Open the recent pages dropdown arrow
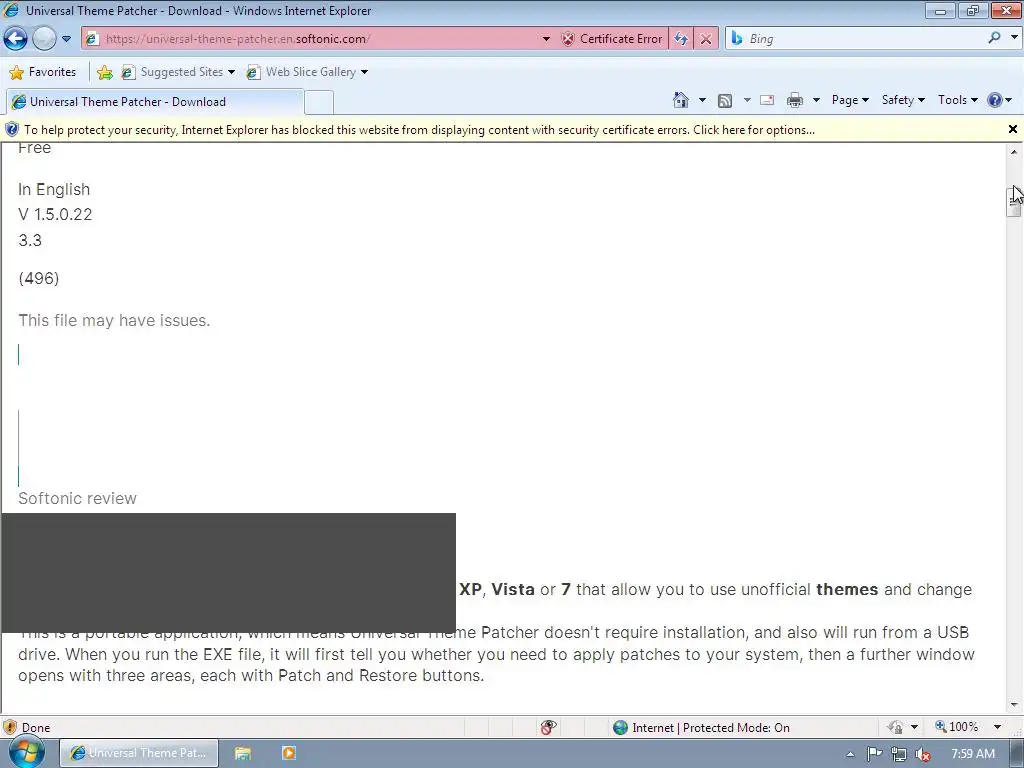Image resolution: width=1024 pixels, height=768 pixels. pos(67,39)
